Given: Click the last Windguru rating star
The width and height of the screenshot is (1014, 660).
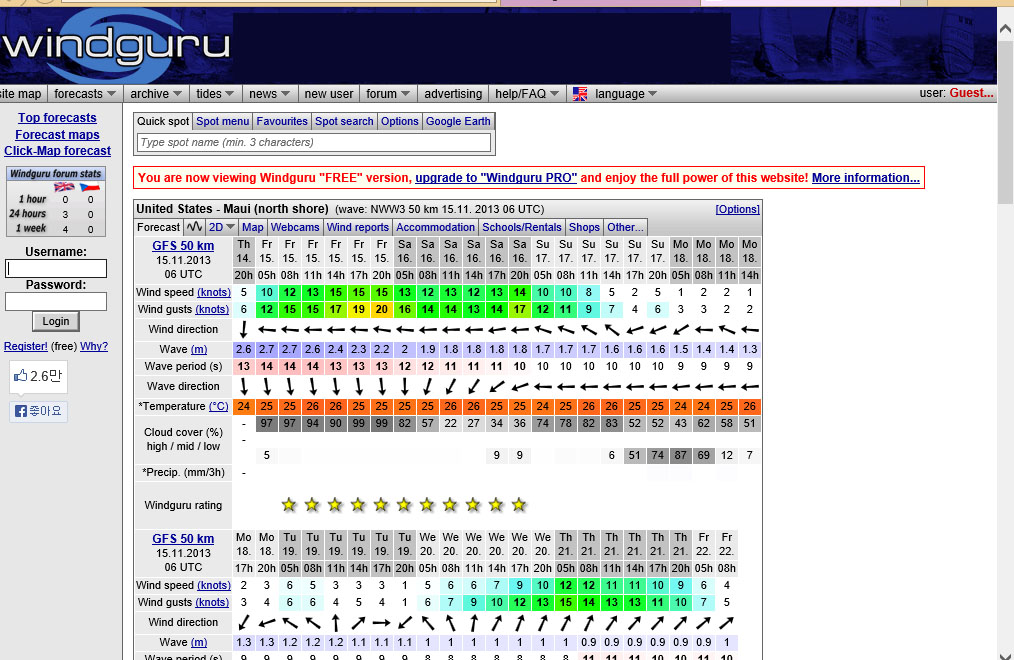Looking at the screenshot, I should tap(519, 505).
